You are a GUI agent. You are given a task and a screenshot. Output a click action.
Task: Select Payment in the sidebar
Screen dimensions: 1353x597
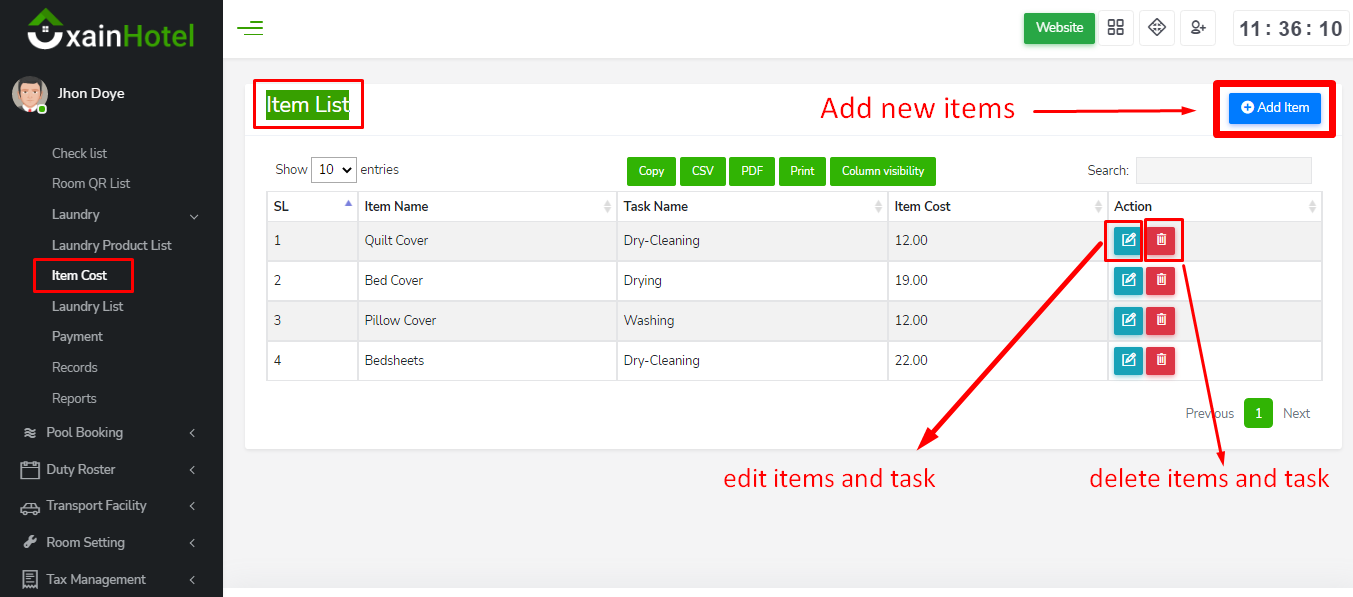(77, 337)
